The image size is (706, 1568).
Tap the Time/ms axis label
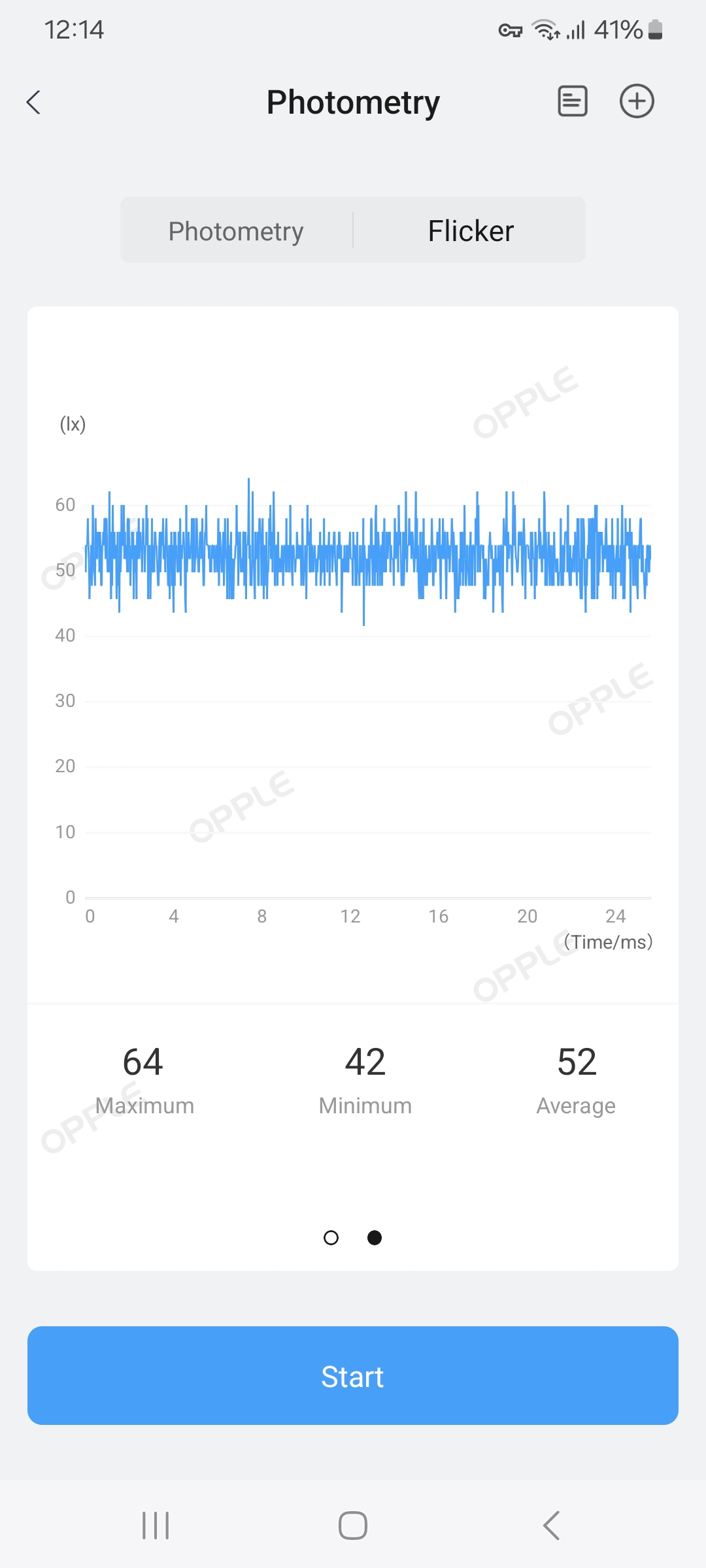click(608, 942)
